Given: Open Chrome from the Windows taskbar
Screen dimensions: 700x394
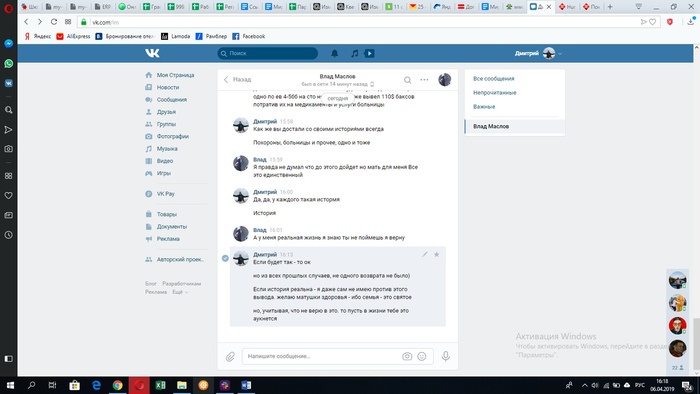Looking at the screenshot, I should click(117, 385).
